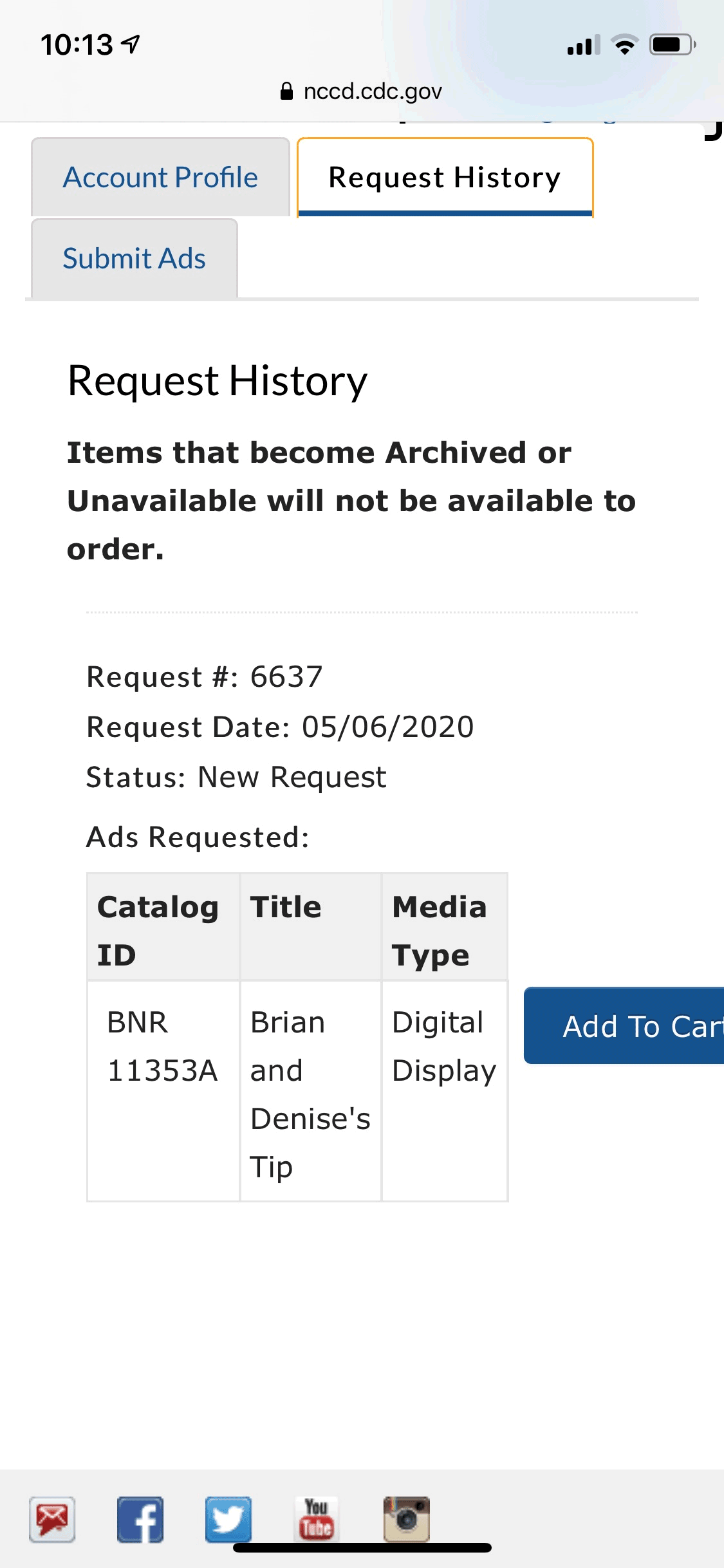
Task: Select the Request History tab
Action: (445, 178)
